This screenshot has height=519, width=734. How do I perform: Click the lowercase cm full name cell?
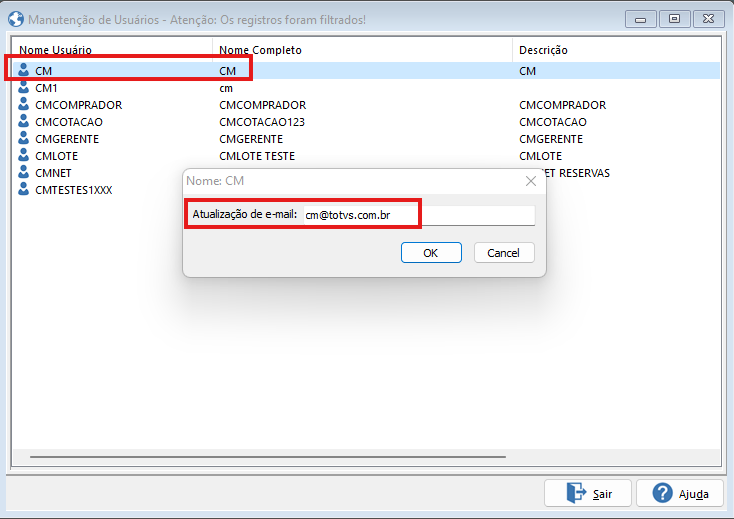click(226, 88)
